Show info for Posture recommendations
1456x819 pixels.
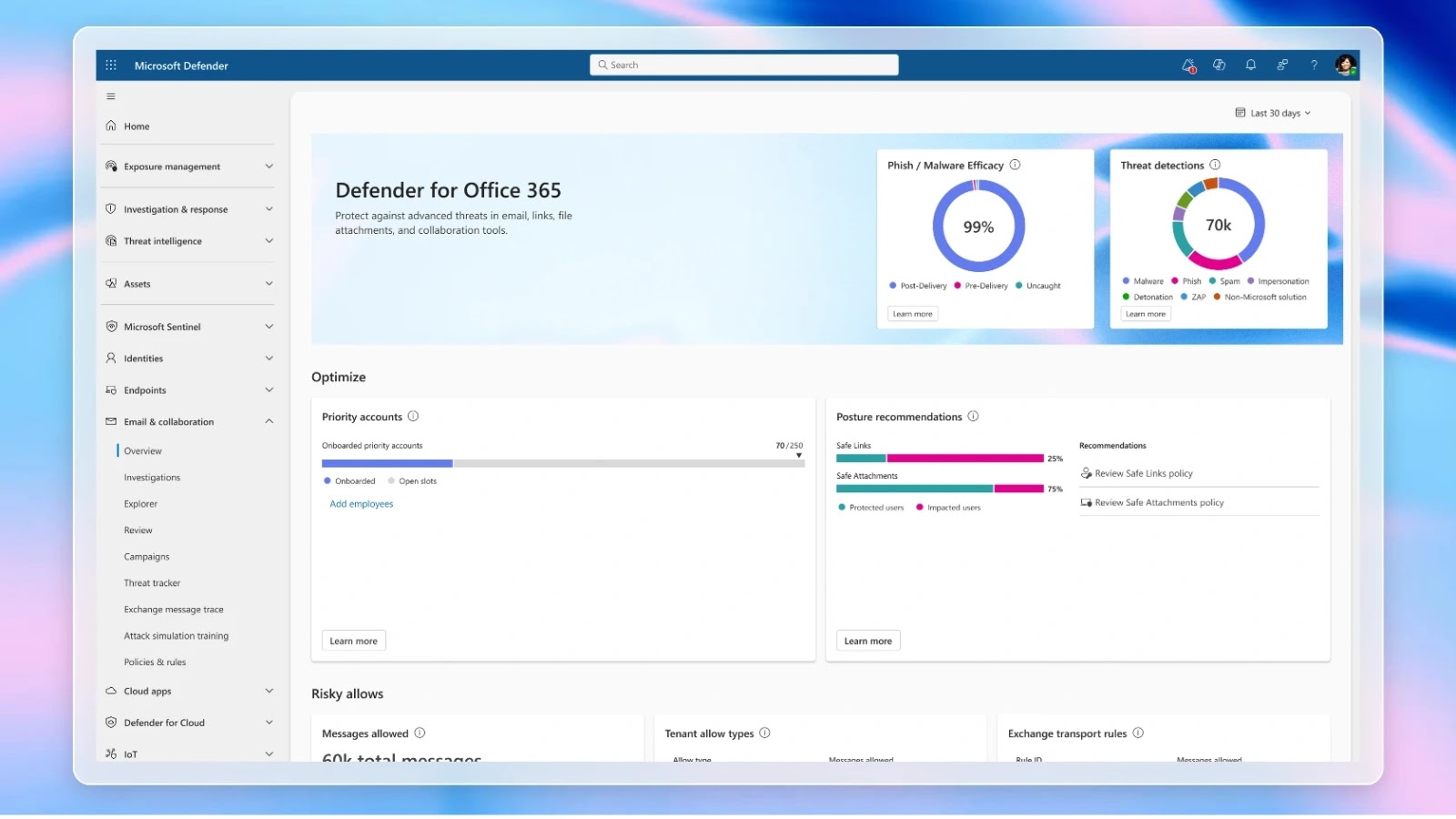(x=973, y=417)
